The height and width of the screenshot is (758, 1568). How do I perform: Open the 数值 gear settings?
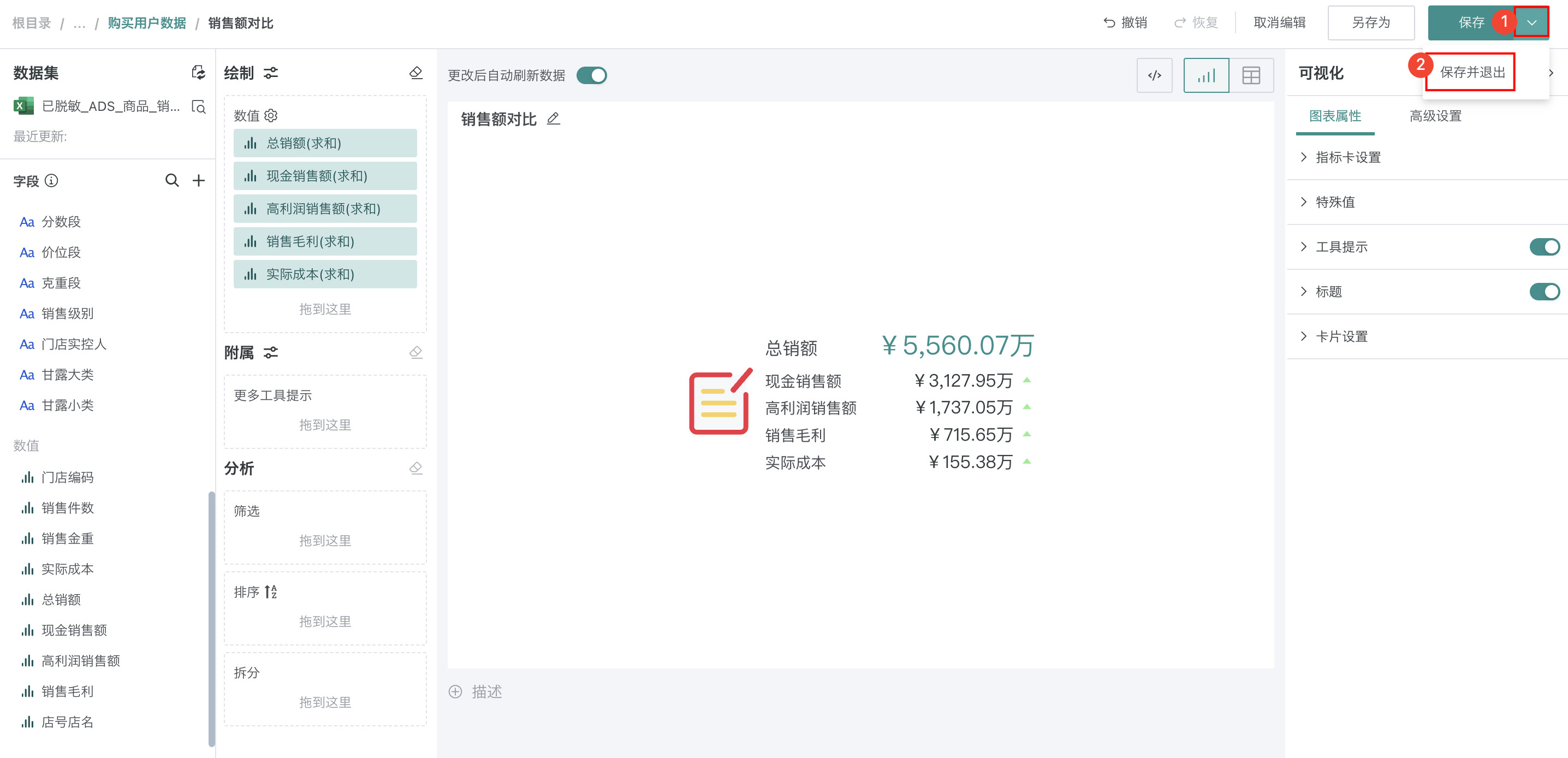[x=271, y=115]
